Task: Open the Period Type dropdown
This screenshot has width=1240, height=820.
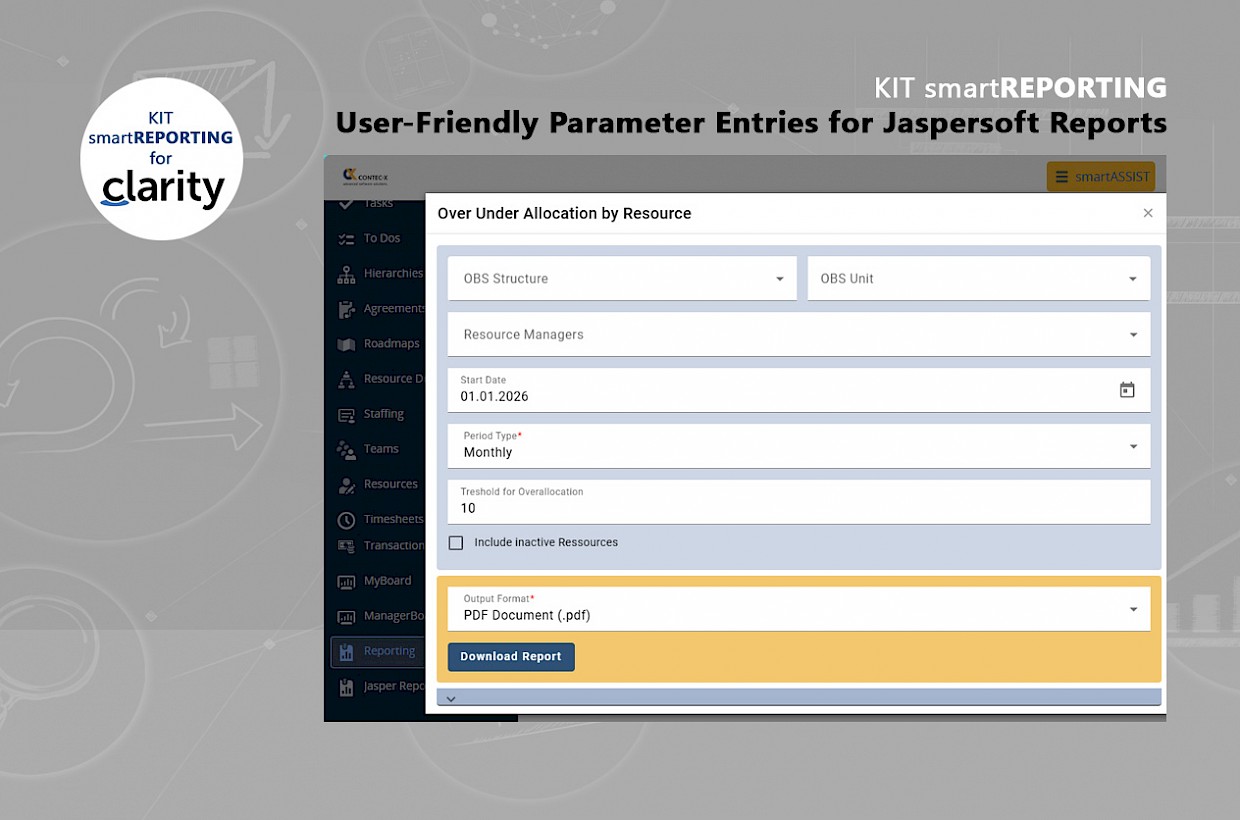Action: coord(799,446)
